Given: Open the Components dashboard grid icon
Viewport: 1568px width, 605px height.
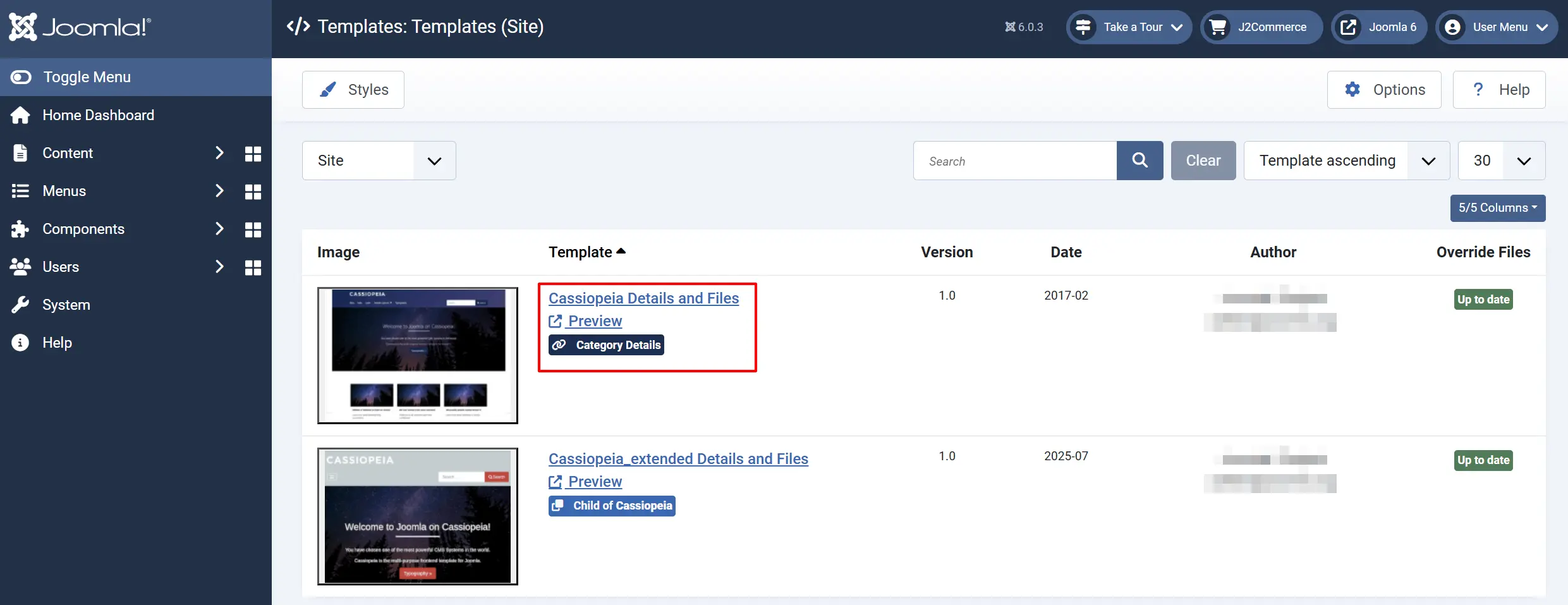Looking at the screenshot, I should click(x=253, y=229).
